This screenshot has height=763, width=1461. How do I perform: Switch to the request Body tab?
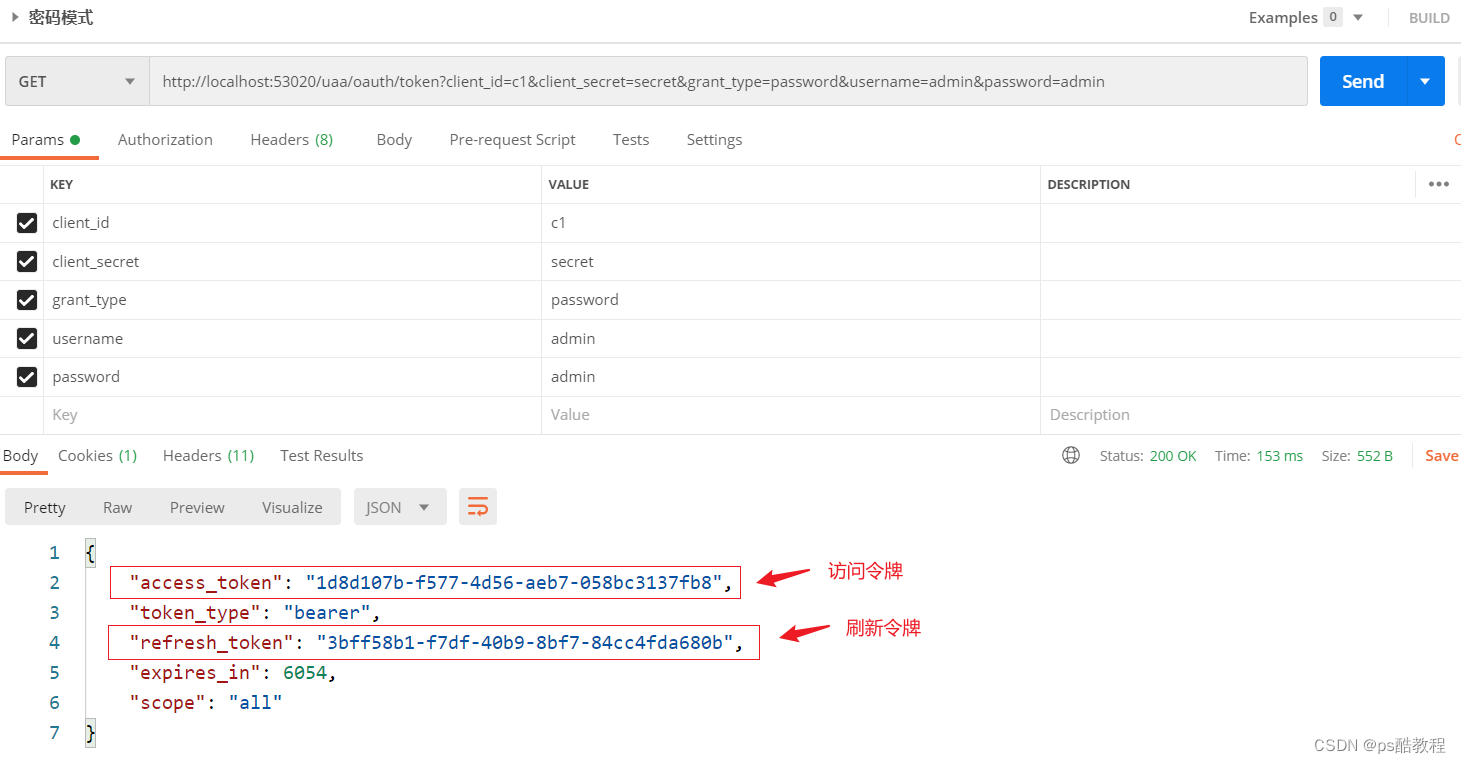394,140
